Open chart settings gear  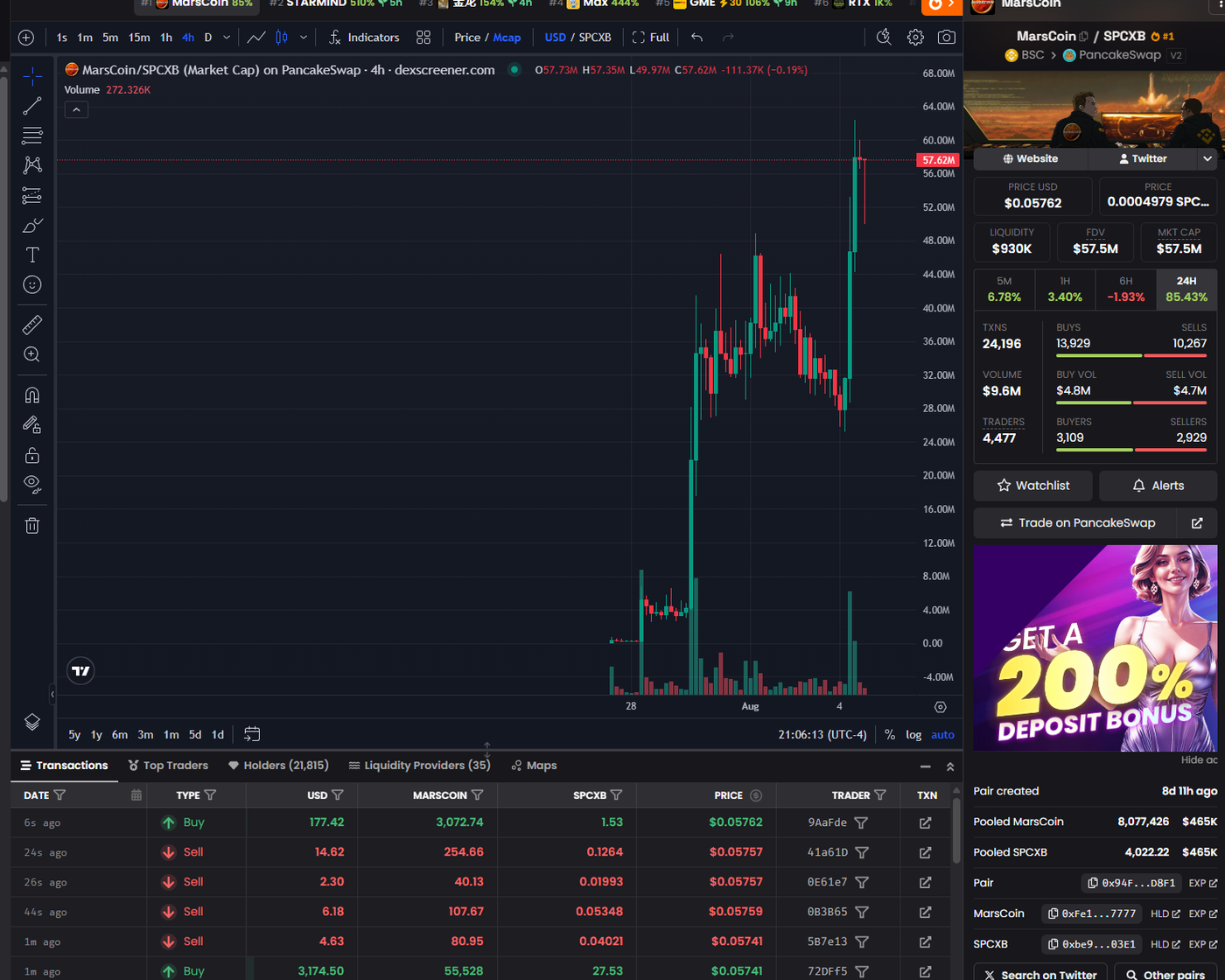click(915, 37)
